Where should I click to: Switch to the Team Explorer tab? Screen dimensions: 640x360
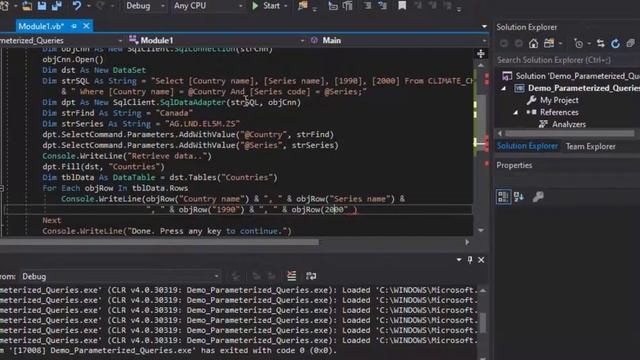coord(590,147)
